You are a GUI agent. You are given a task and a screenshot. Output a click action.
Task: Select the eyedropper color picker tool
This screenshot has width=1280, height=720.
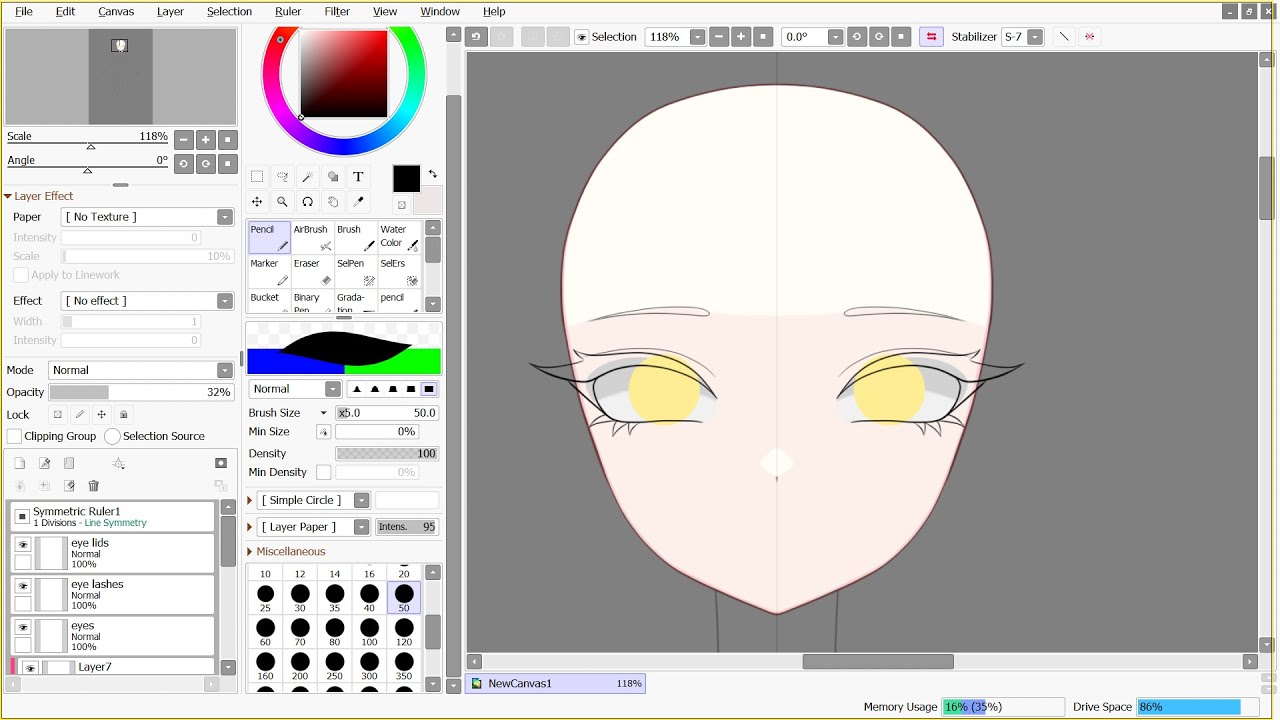pyautogui.click(x=358, y=201)
